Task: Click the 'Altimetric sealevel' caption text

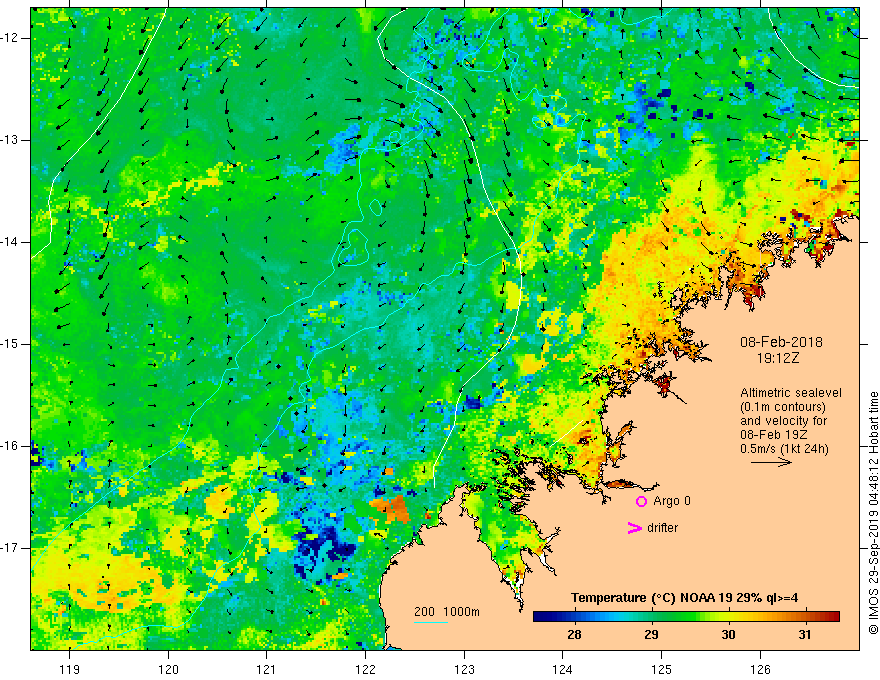Action: 791,393
